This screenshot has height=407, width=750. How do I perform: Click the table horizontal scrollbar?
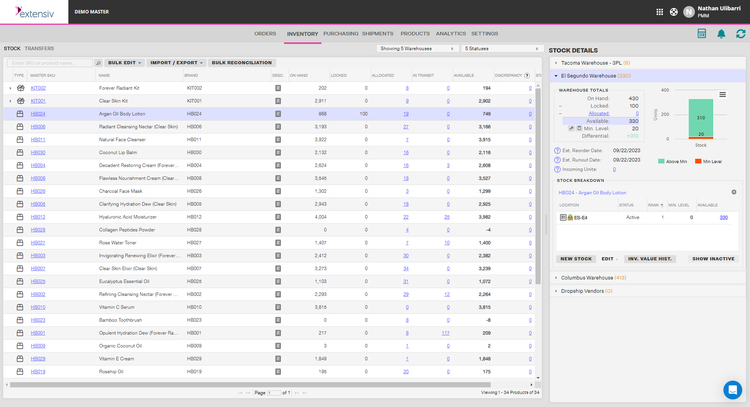[250, 385]
